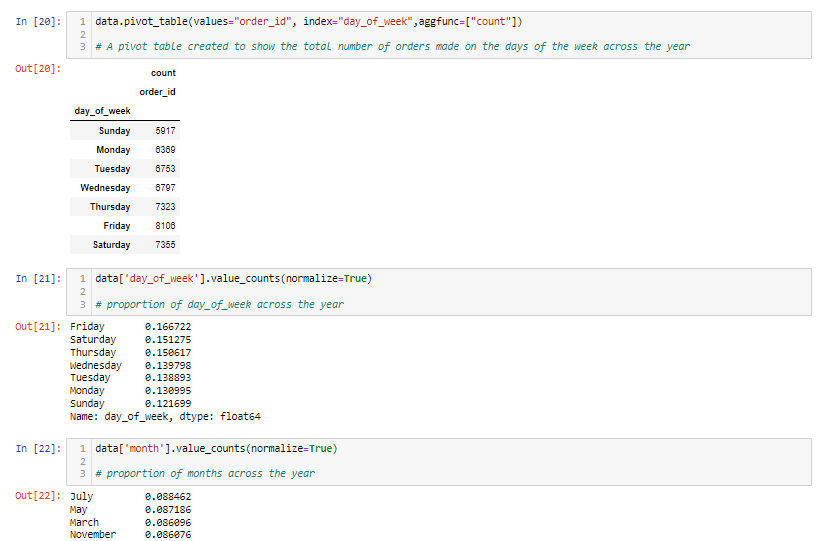Click the 'count' column header
This screenshot has height=541, width=821.
point(163,73)
